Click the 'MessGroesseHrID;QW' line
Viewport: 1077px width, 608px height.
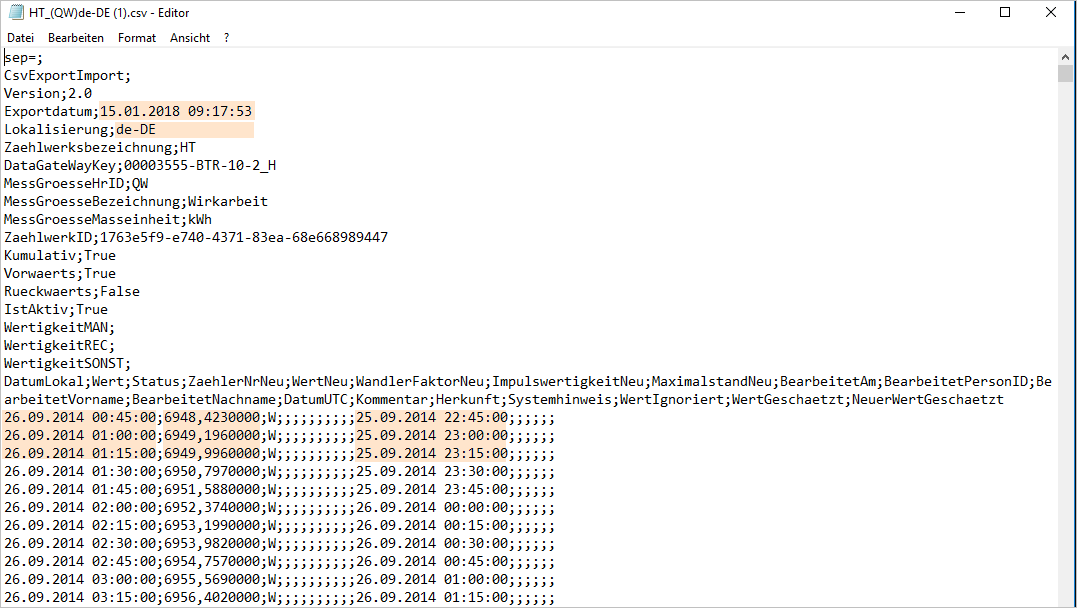(x=76, y=183)
